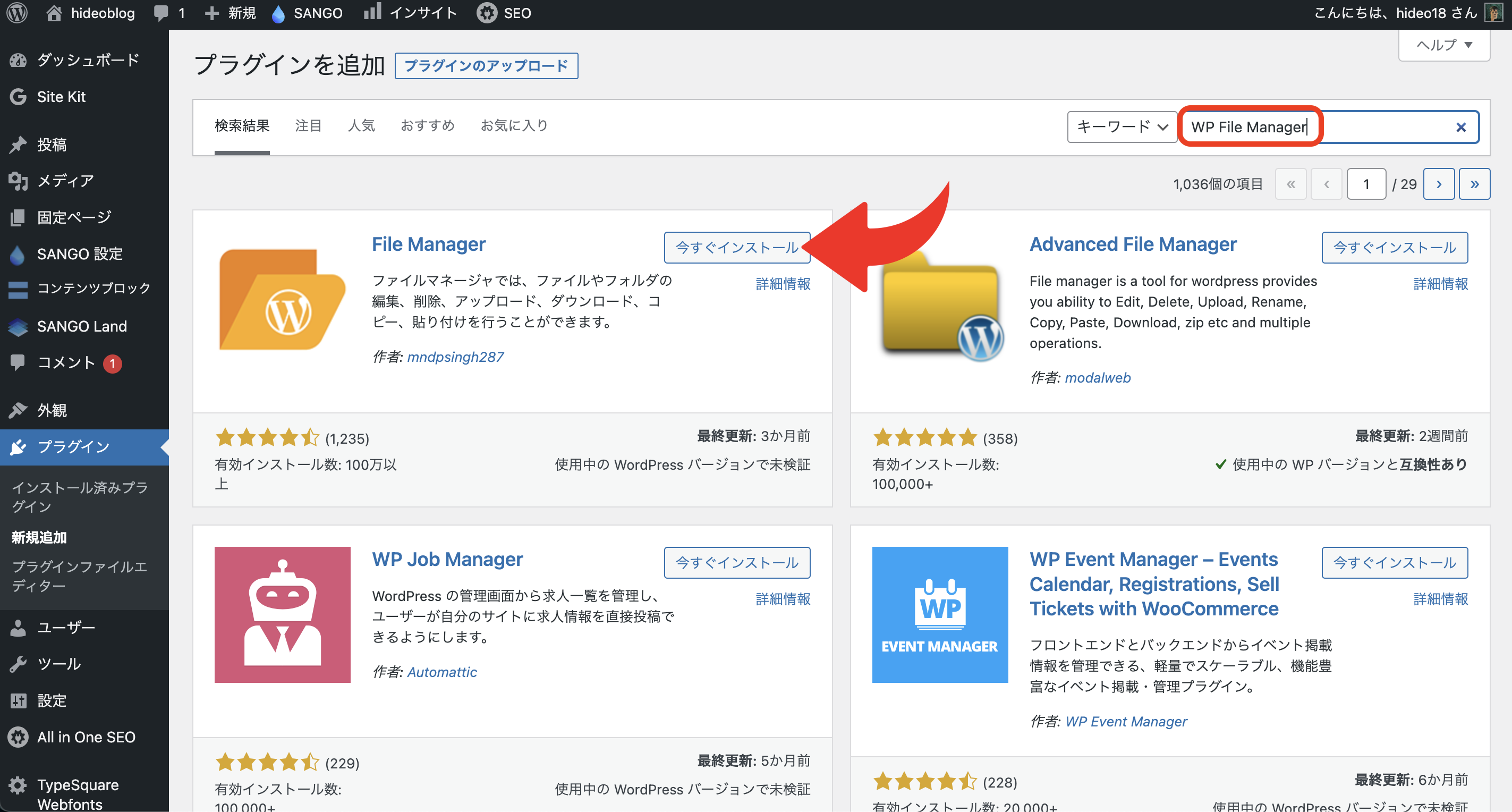Switch to 検索結果 tab
The width and height of the screenshot is (1512, 812).
242,125
